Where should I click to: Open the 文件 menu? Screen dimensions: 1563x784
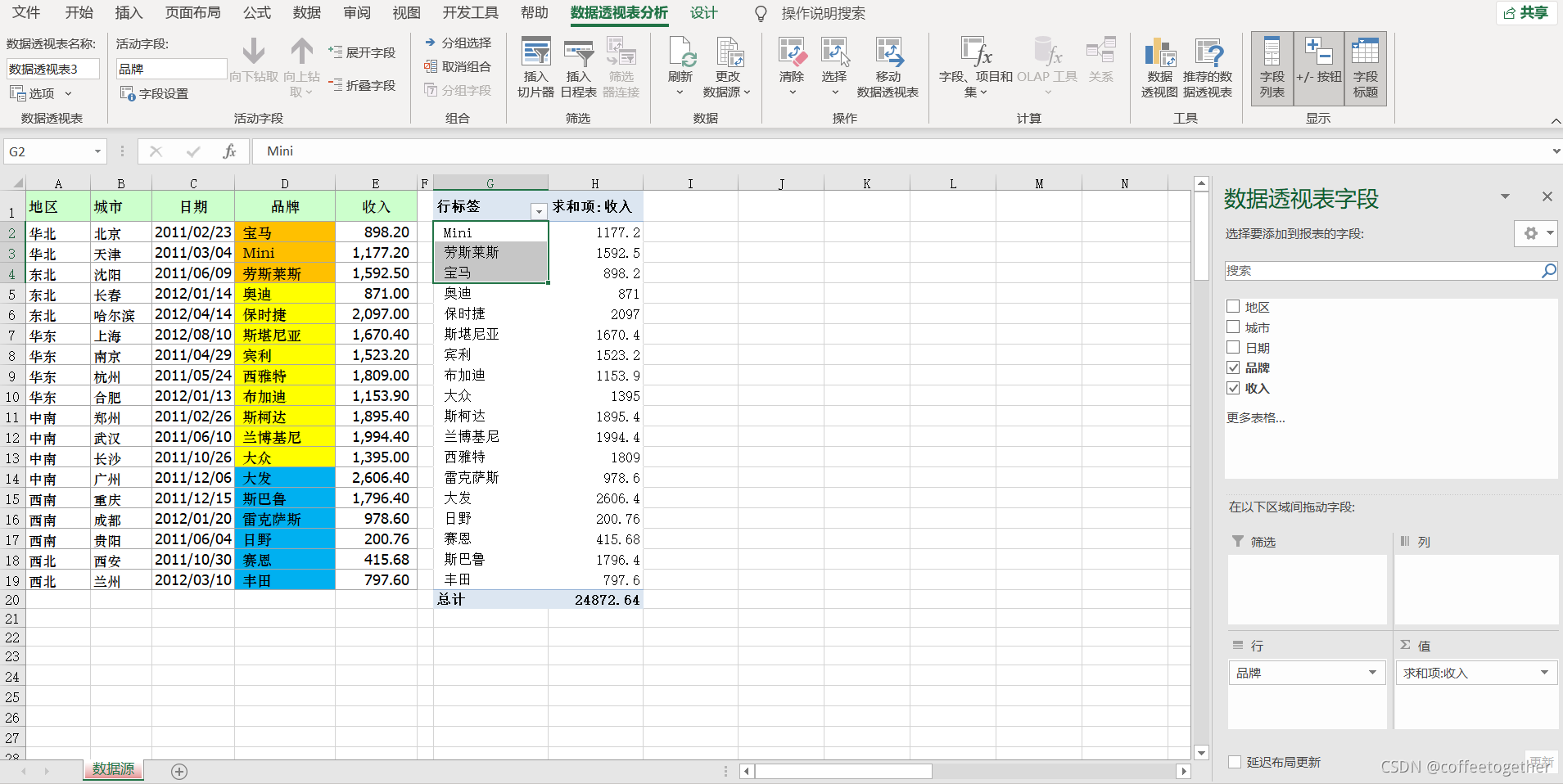pyautogui.click(x=26, y=12)
